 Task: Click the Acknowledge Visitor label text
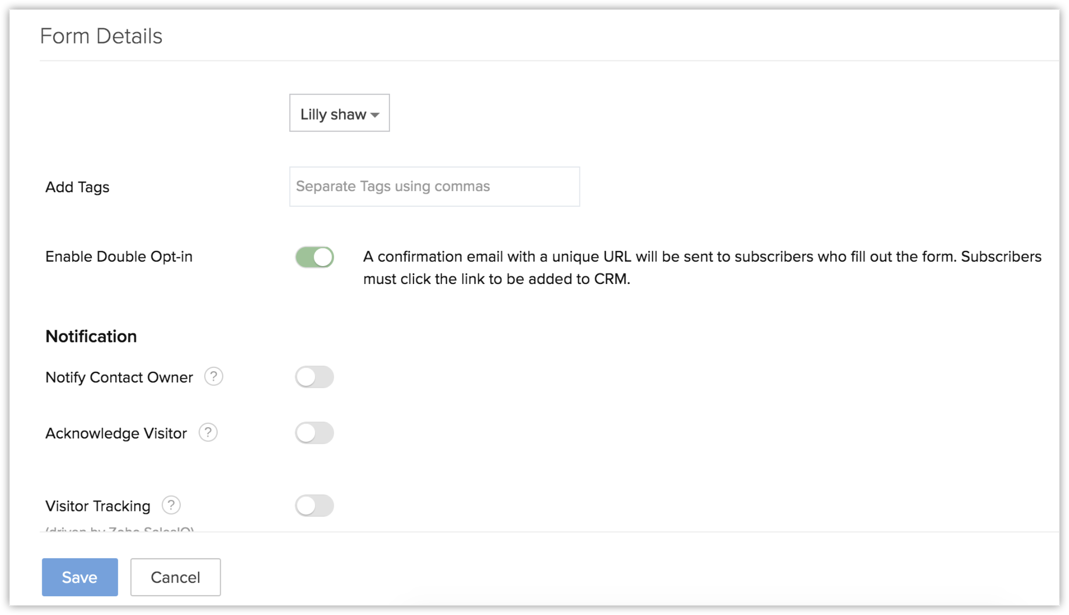click(x=116, y=433)
